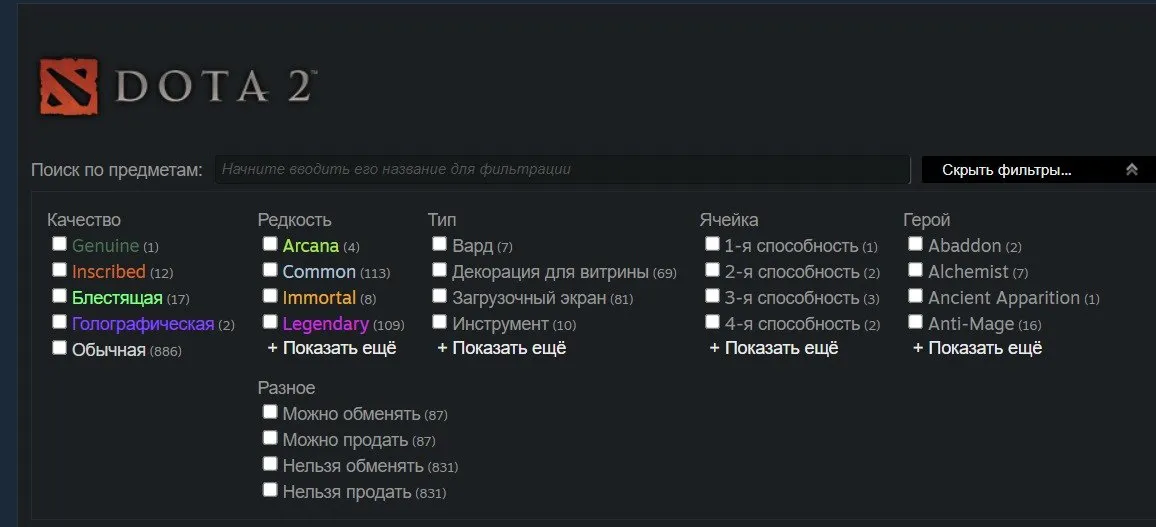The image size is (1156, 527).
Task: Enable the Inscribed quality filter
Action: tap(59, 270)
